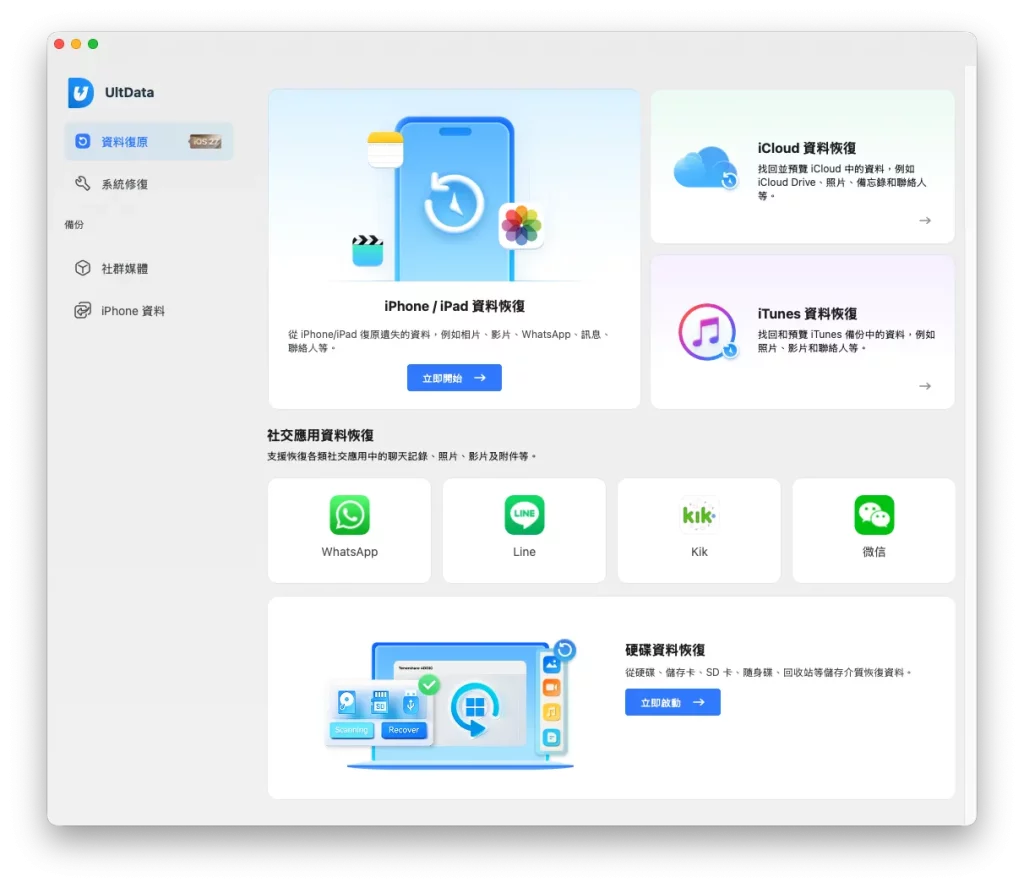The width and height of the screenshot is (1024, 888).
Task: Click the Line label text
Action: tap(524, 552)
